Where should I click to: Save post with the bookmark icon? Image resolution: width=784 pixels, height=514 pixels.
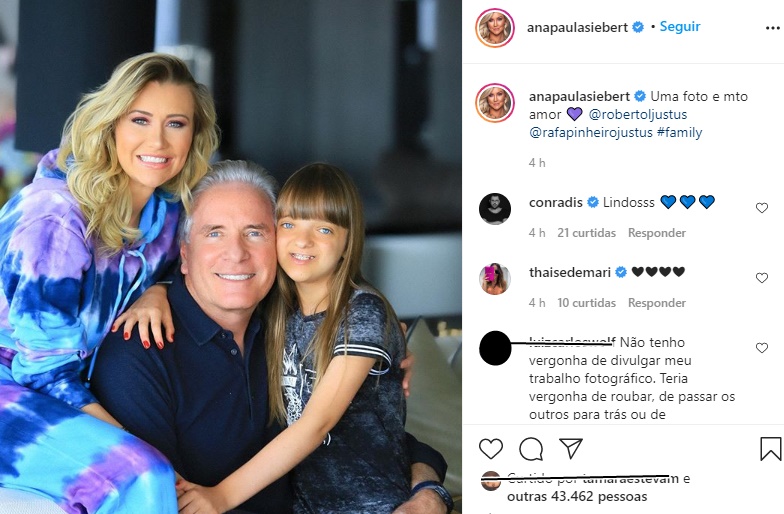point(770,448)
